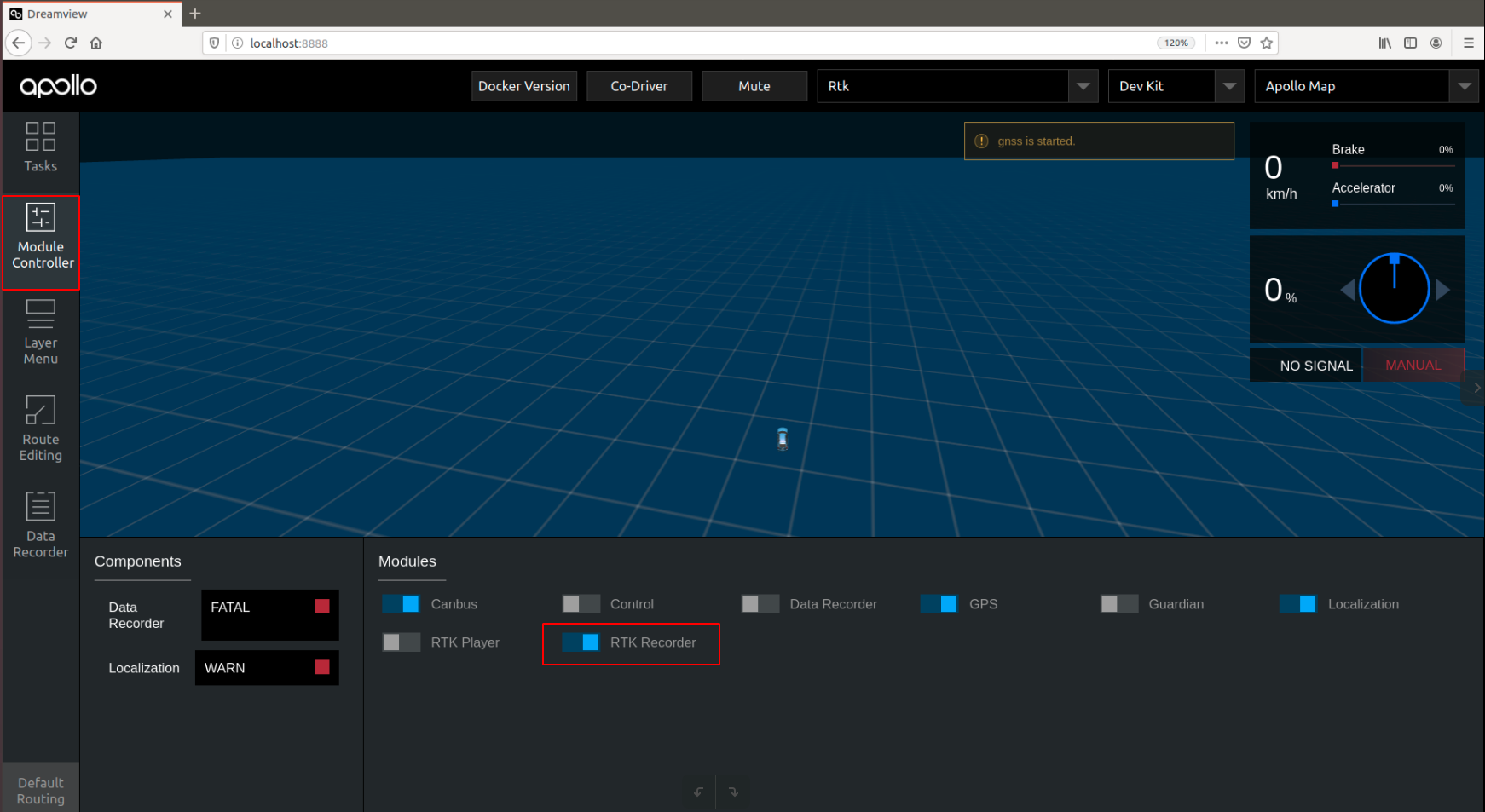Enable the Control module switch
This screenshot has height=812, width=1485.
581,604
